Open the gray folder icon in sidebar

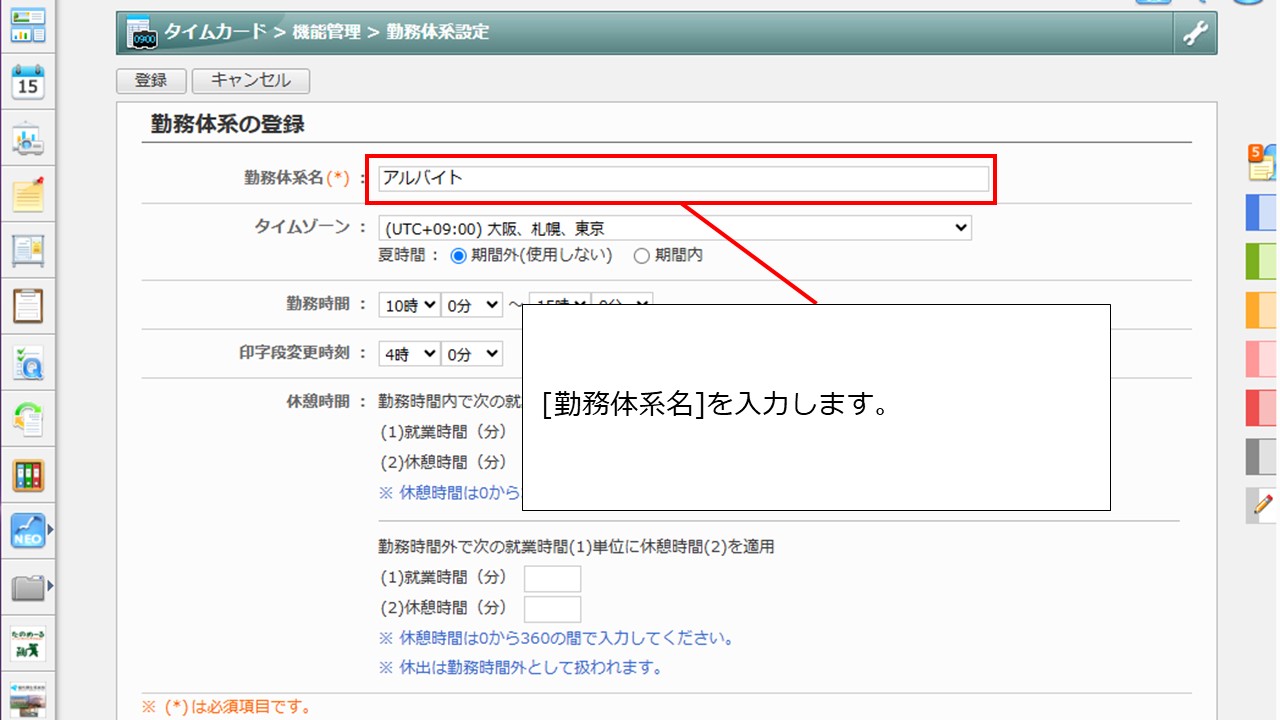tap(28, 587)
